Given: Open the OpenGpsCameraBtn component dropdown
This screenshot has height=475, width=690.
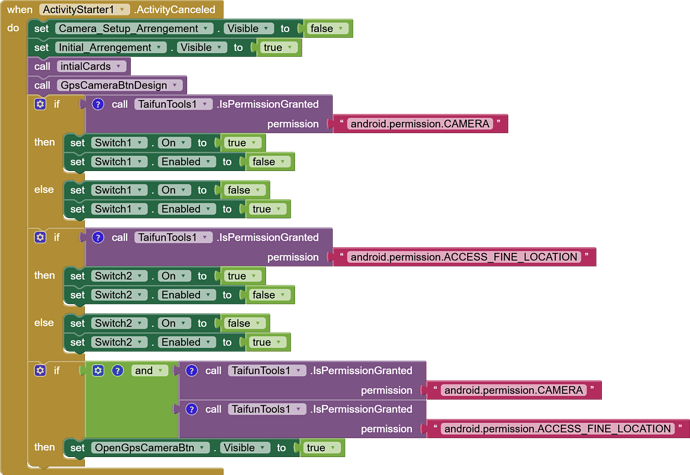Looking at the screenshot, I should [x=150, y=448].
